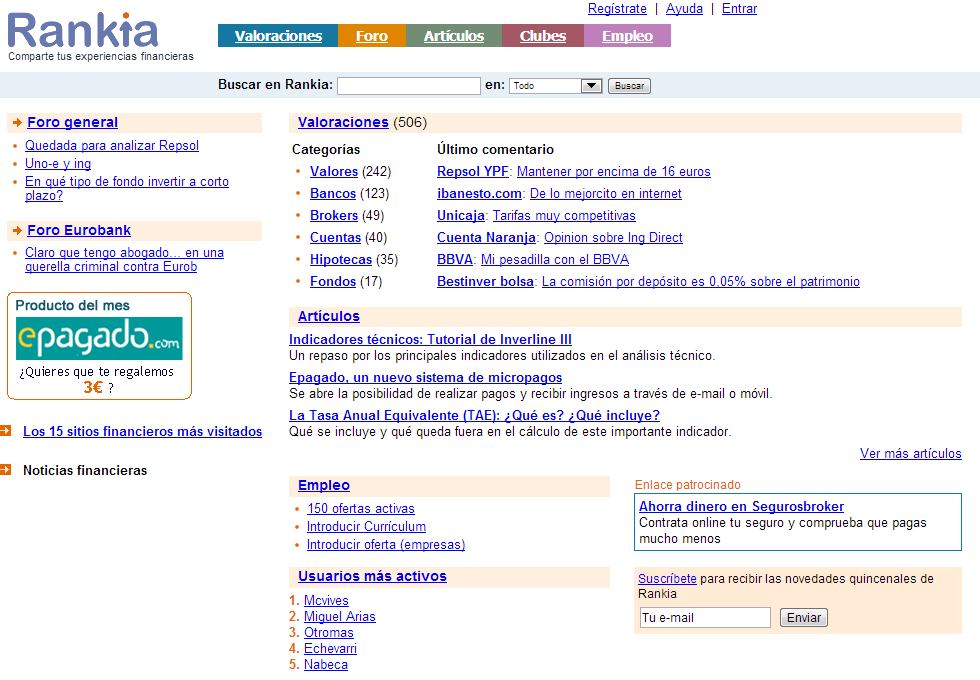Screen dimensions: 980x680
Task: Open article La Tasa Anual Equivalente (TAE)
Action: pyautogui.click(x=474, y=416)
